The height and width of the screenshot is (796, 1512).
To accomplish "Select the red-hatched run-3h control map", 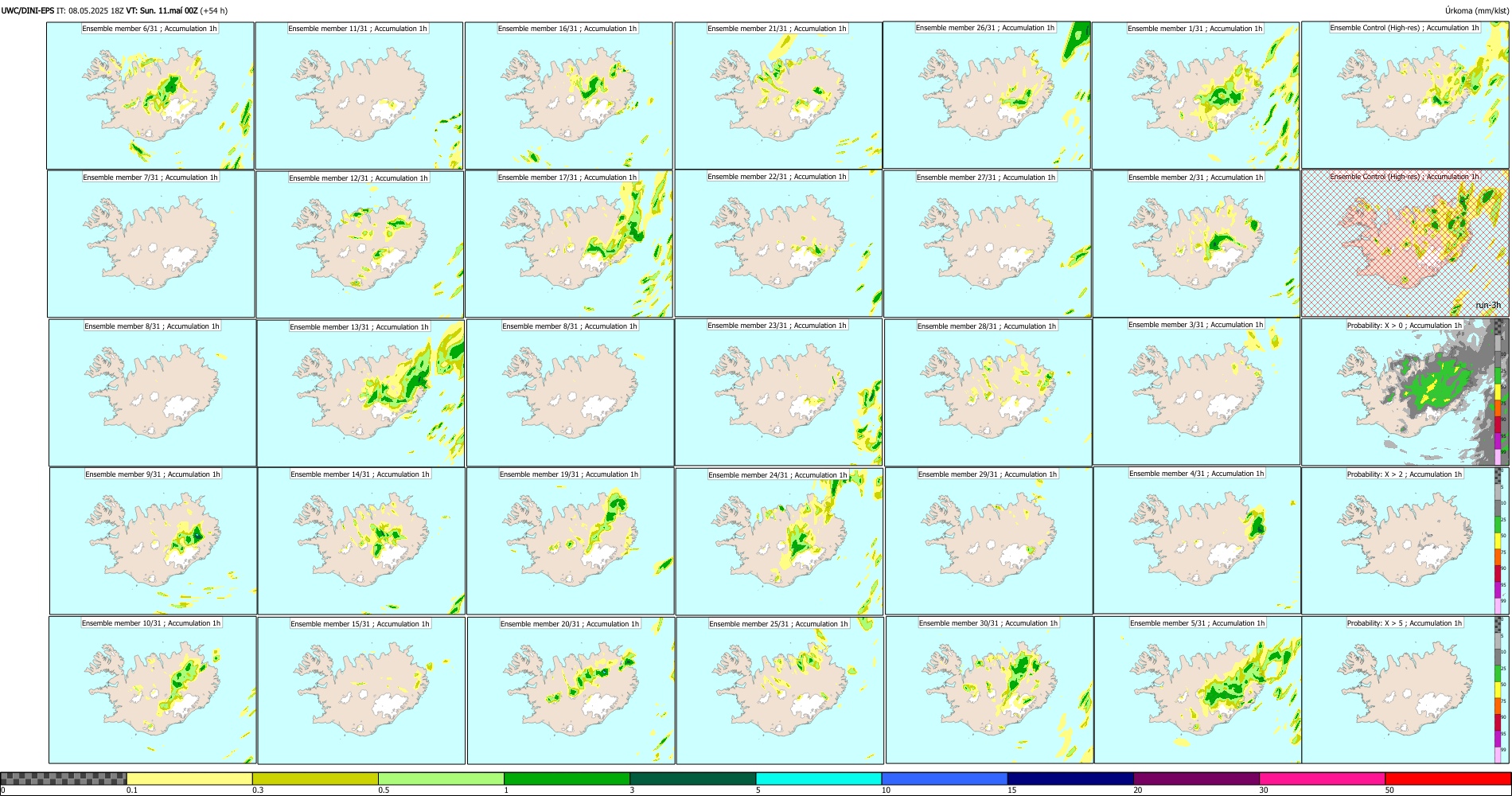I will 1405,244.
